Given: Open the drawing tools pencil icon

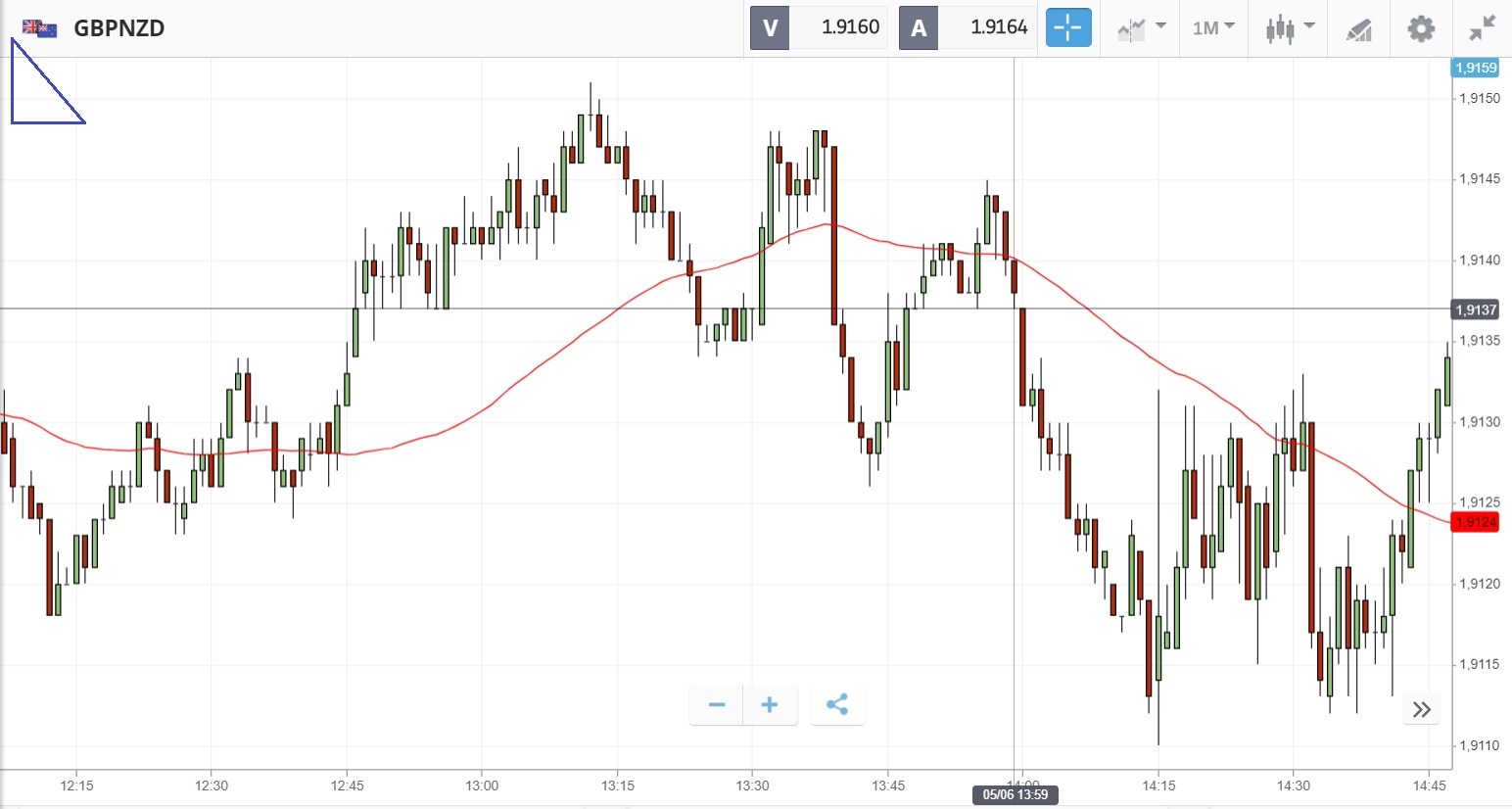Looking at the screenshot, I should coord(1358,28).
